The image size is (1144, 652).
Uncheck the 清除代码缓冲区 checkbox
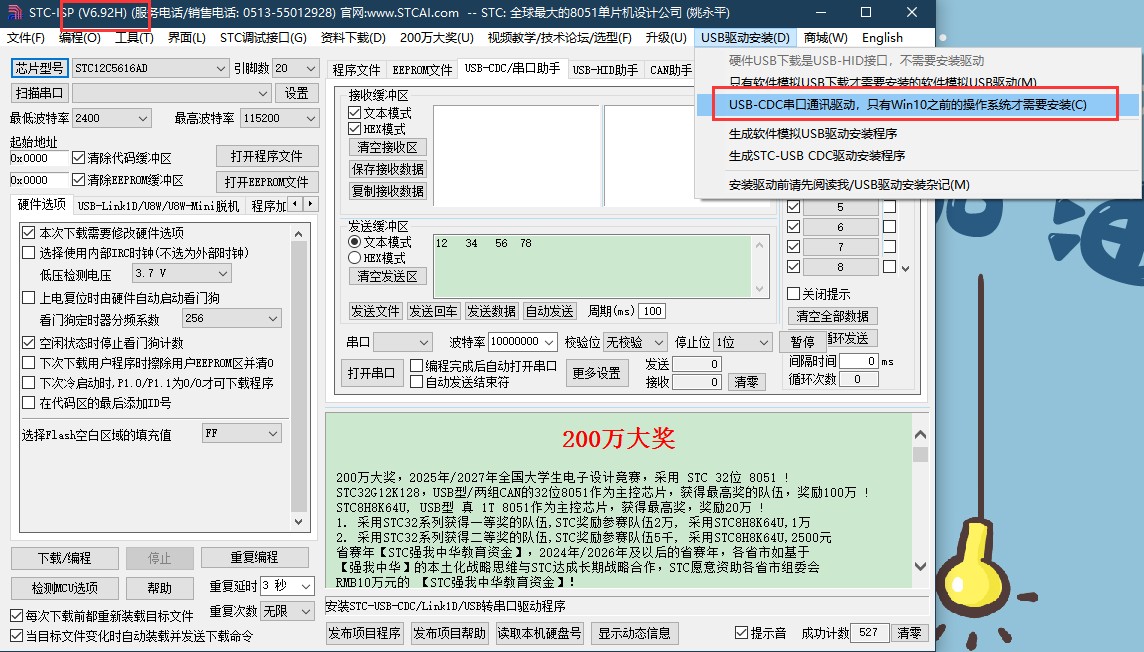[79, 158]
